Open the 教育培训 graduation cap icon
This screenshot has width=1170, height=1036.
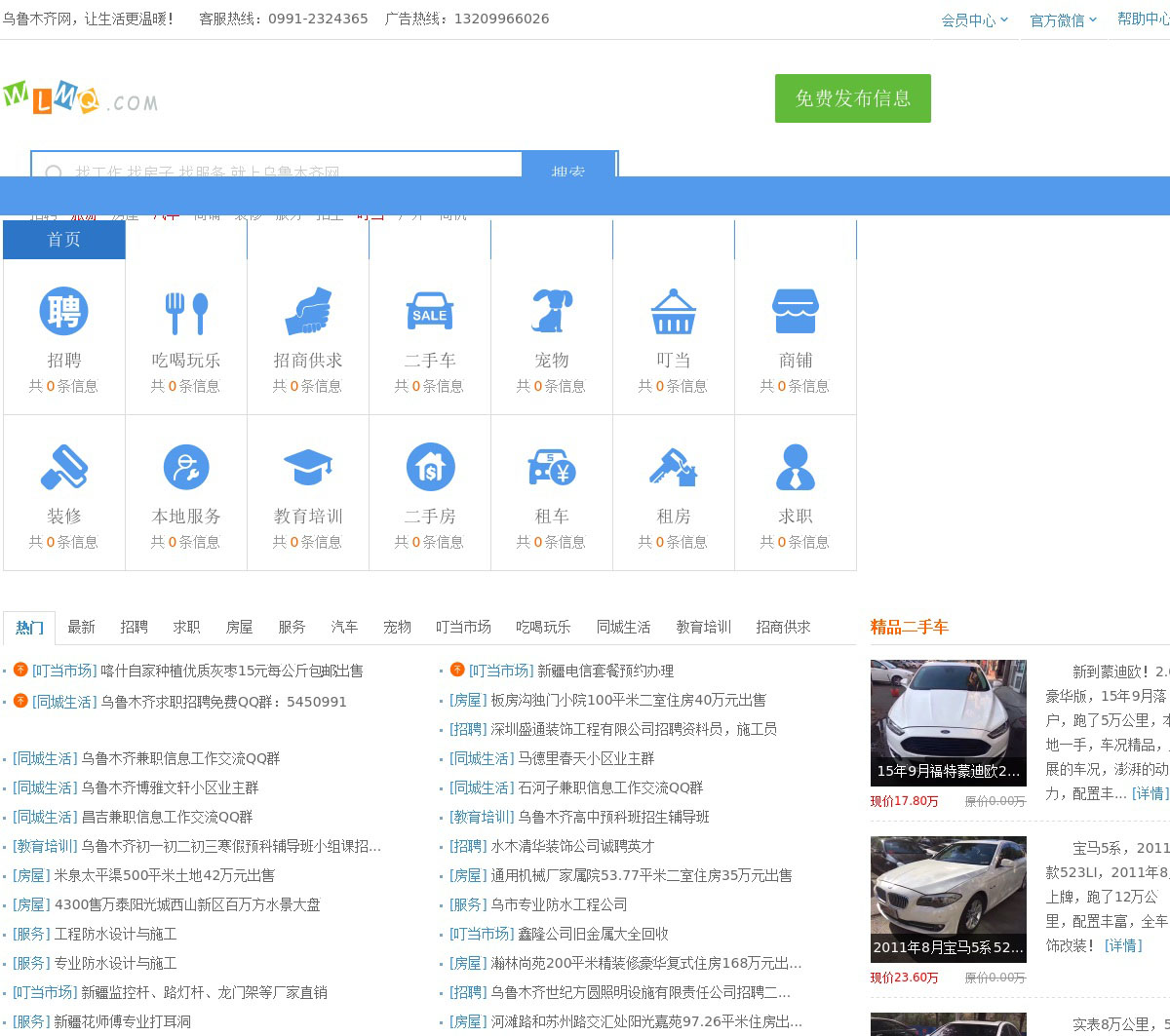(x=308, y=468)
